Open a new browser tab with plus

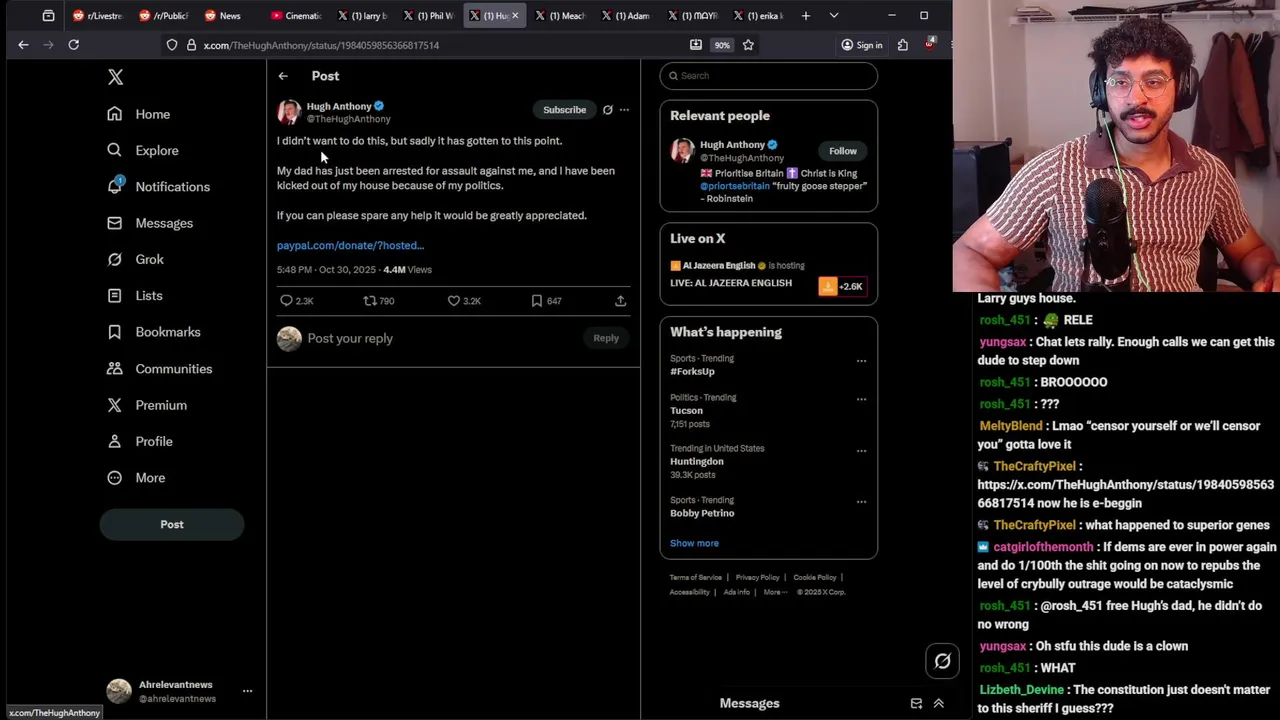[806, 16]
